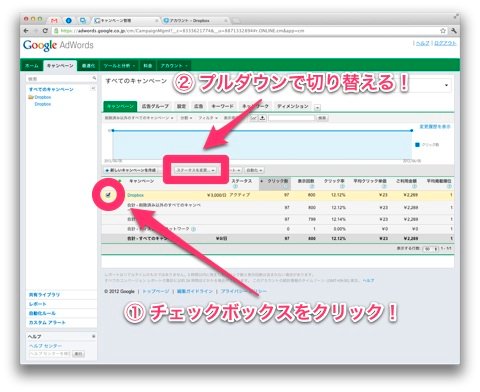Screen dimensions: 480x392
Task: Open the カスタム アラート link
Action: pyautogui.click(x=47, y=323)
